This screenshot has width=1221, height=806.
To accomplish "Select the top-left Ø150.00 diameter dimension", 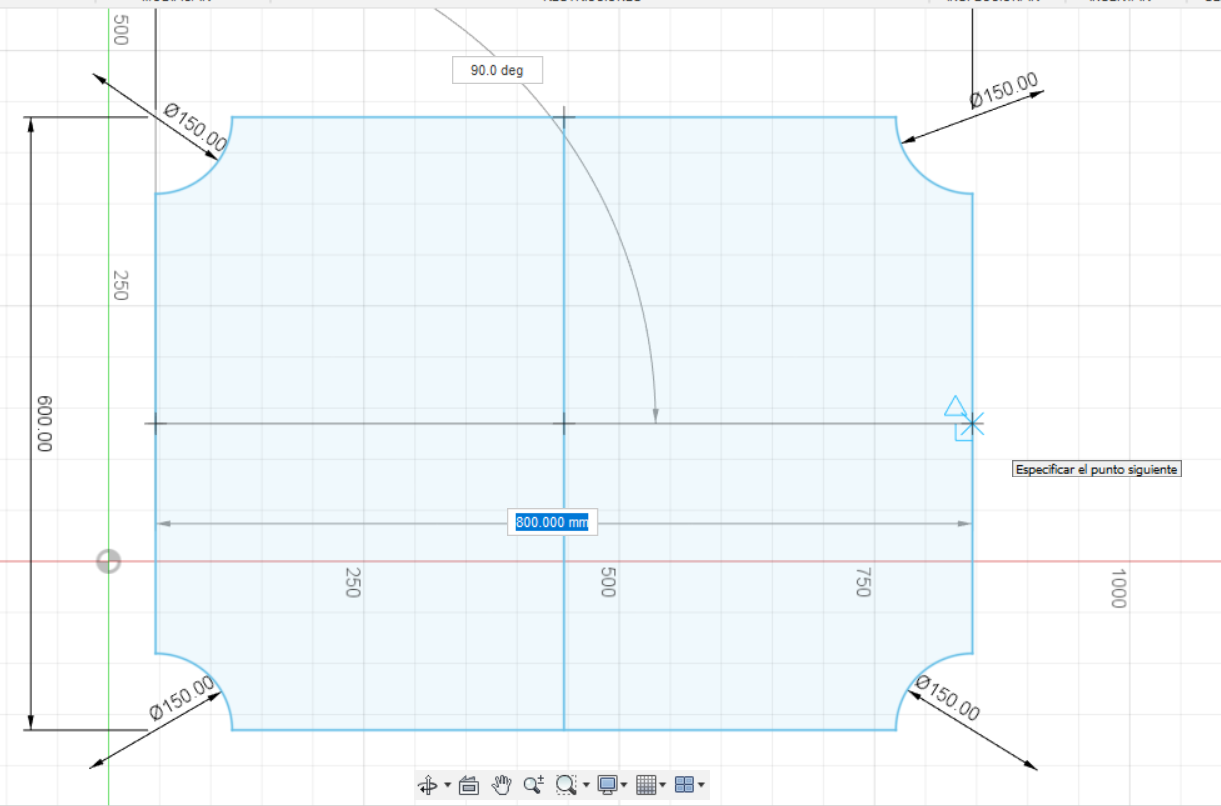I will click(x=194, y=128).
